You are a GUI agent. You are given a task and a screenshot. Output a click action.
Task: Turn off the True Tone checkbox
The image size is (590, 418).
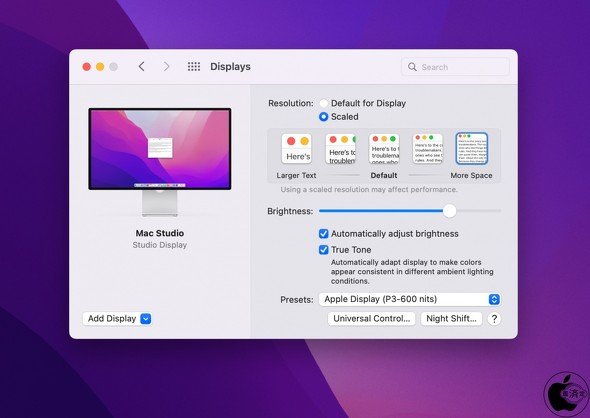[x=324, y=249]
